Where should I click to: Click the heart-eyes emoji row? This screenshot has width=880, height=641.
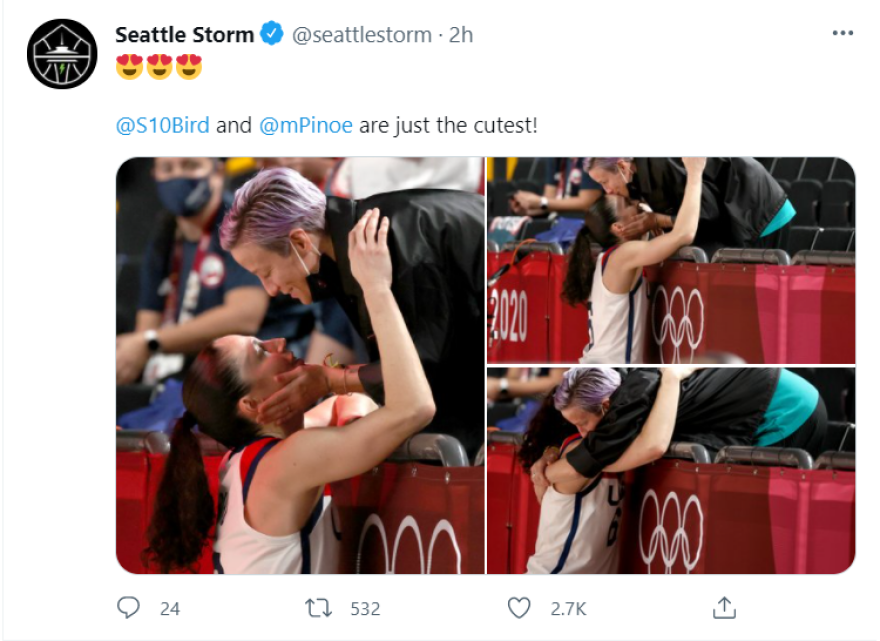(x=159, y=67)
